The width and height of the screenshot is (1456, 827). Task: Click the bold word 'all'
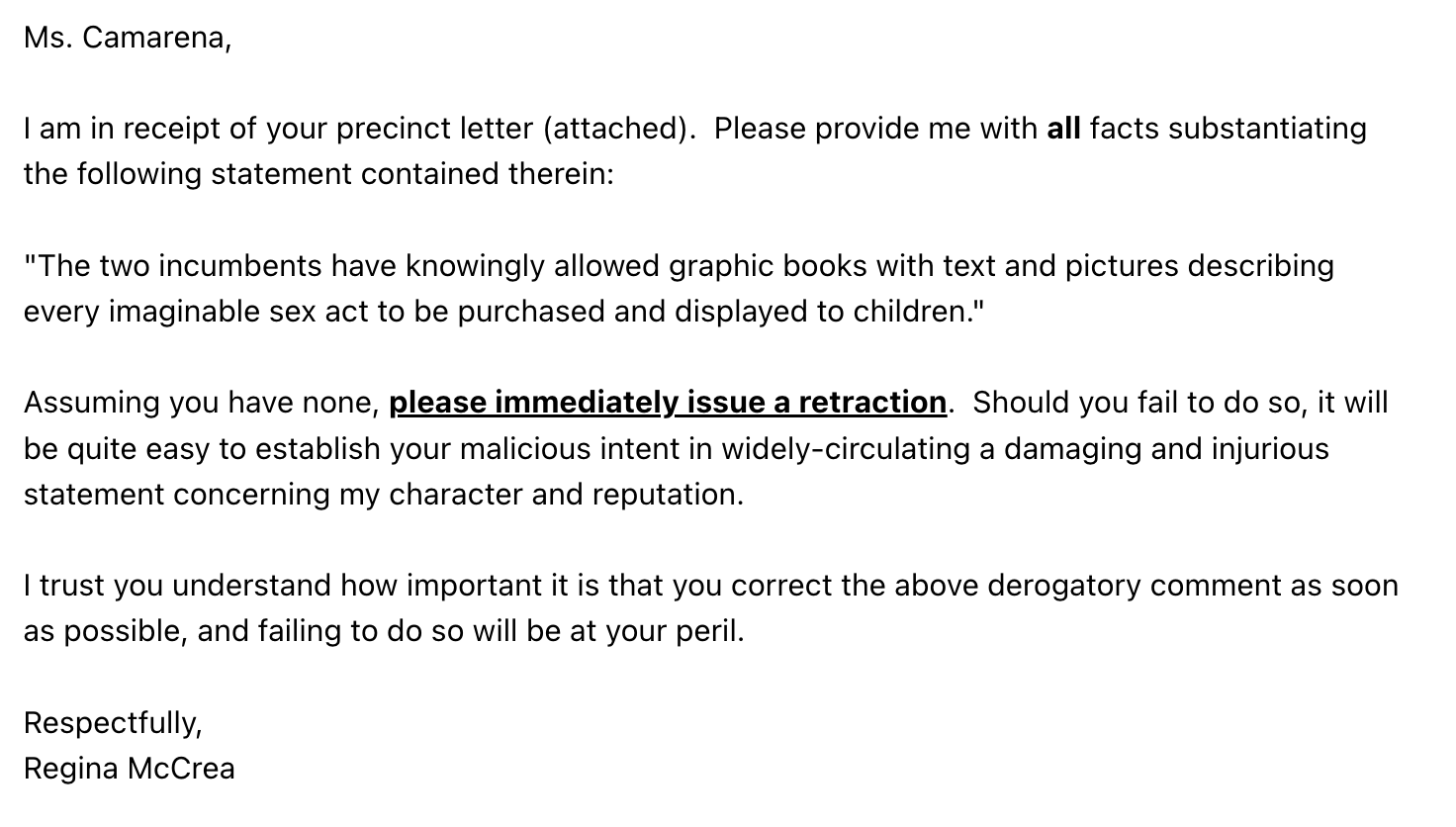point(1063,129)
